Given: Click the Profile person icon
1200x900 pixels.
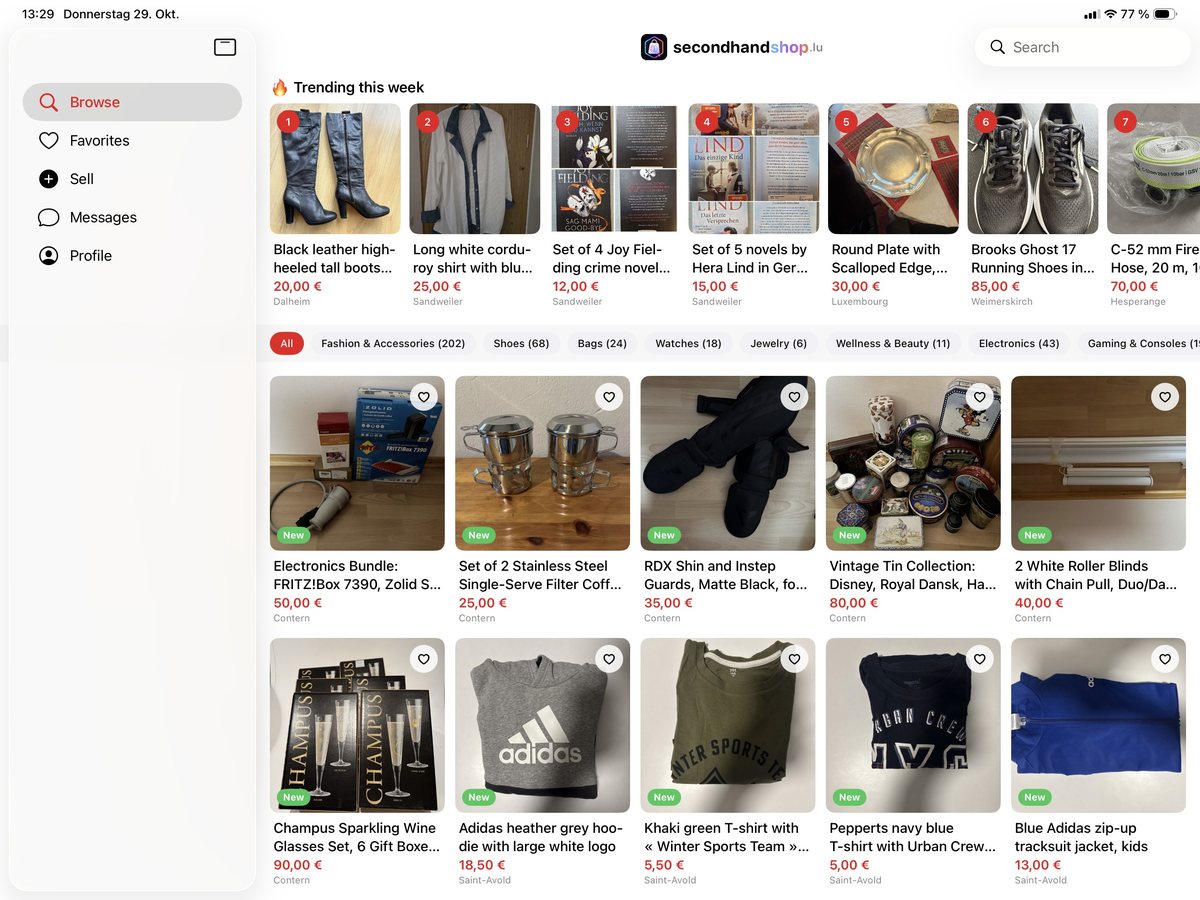Looking at the screenshot, I should (x=48, y=256).
